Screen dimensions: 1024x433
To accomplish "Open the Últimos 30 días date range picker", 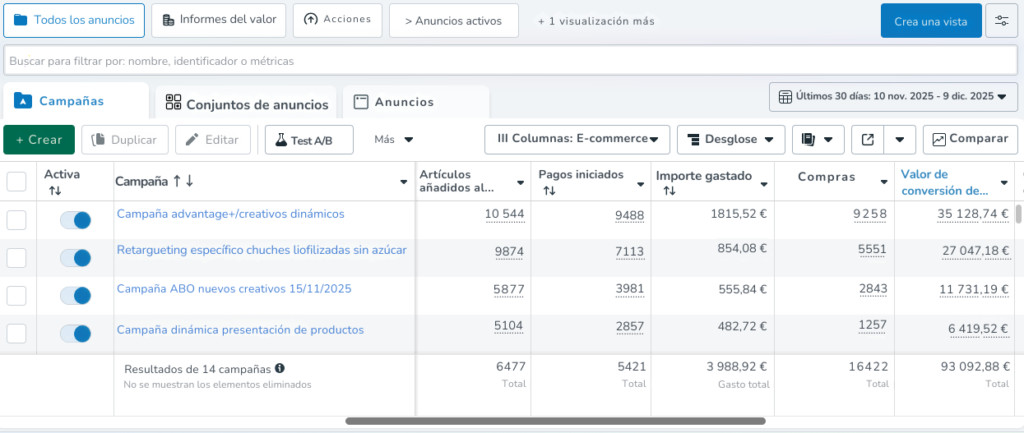I will 892,97.
